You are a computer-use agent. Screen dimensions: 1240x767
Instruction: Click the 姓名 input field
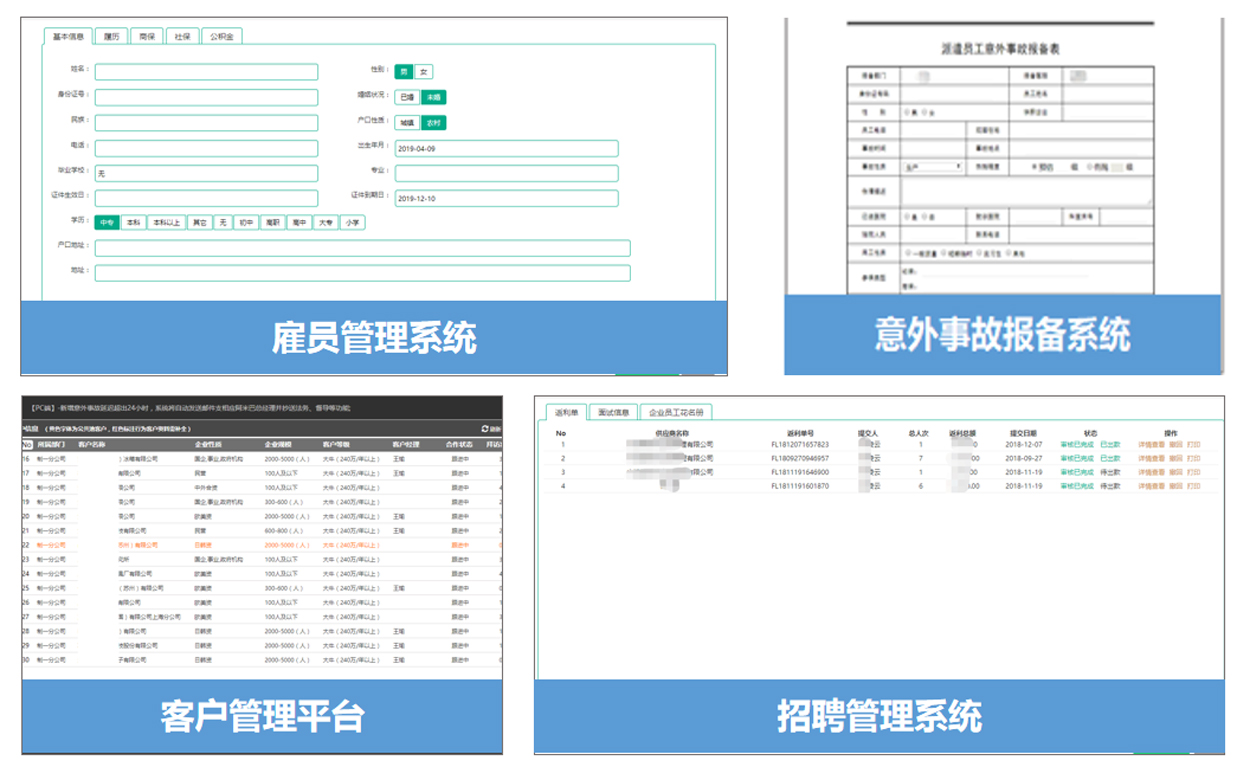[x=206, y=72]
